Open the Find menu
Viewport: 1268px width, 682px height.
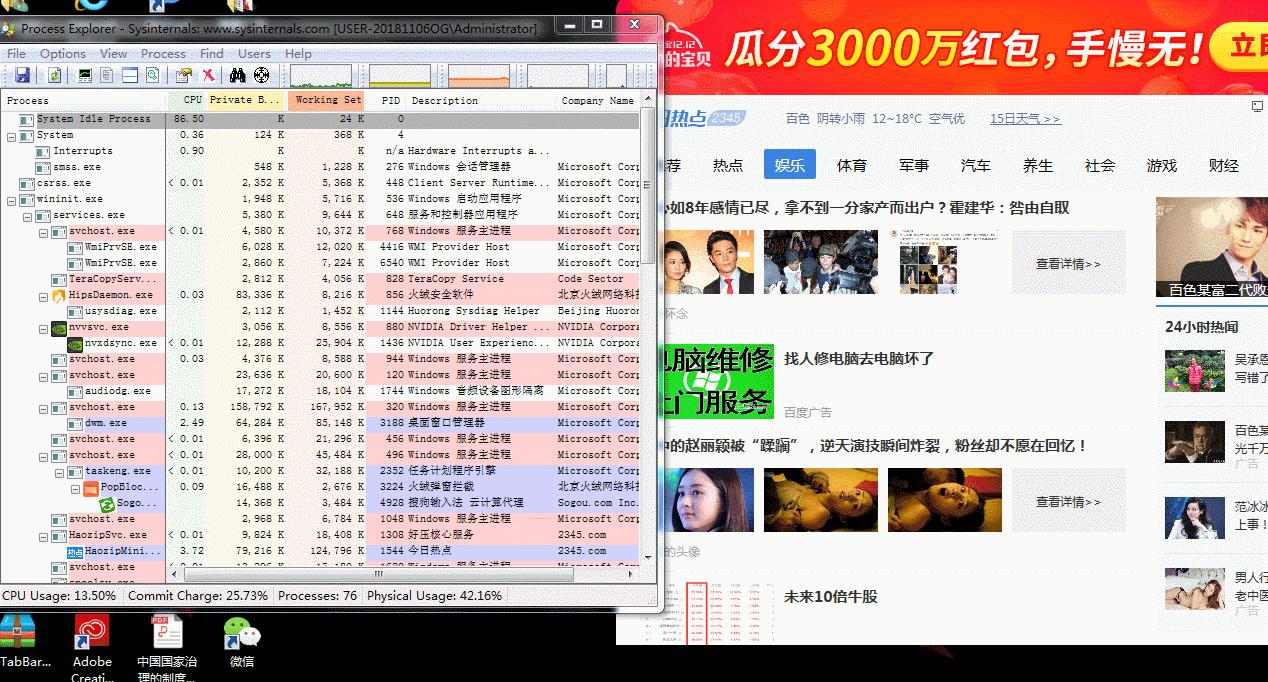coord(212,53)
